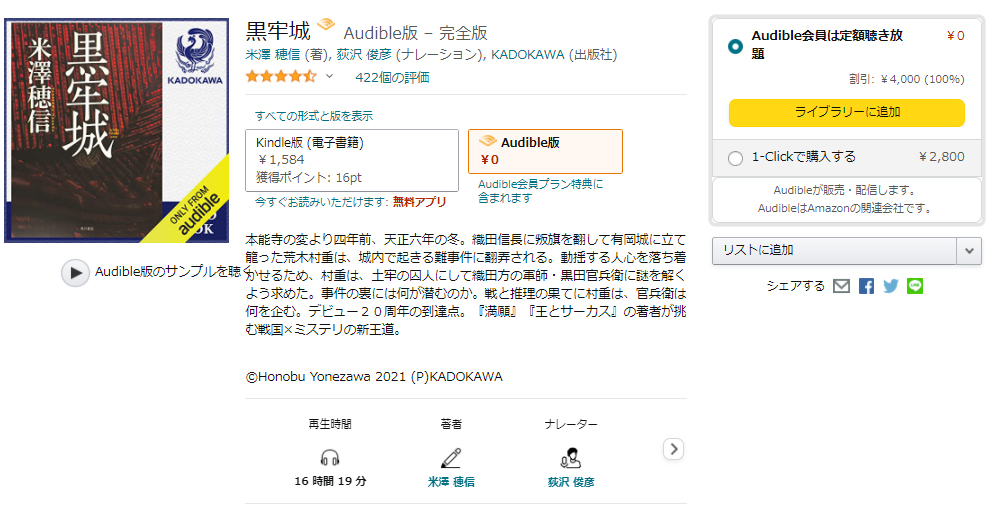Select the Kindle版 (電子書籍) format box

click(x=352, y=160)
